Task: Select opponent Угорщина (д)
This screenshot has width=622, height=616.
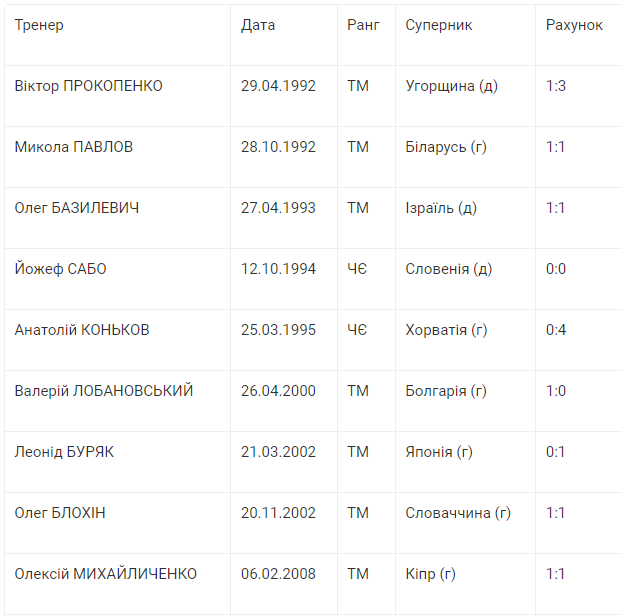Action: [x=451, y=86]
